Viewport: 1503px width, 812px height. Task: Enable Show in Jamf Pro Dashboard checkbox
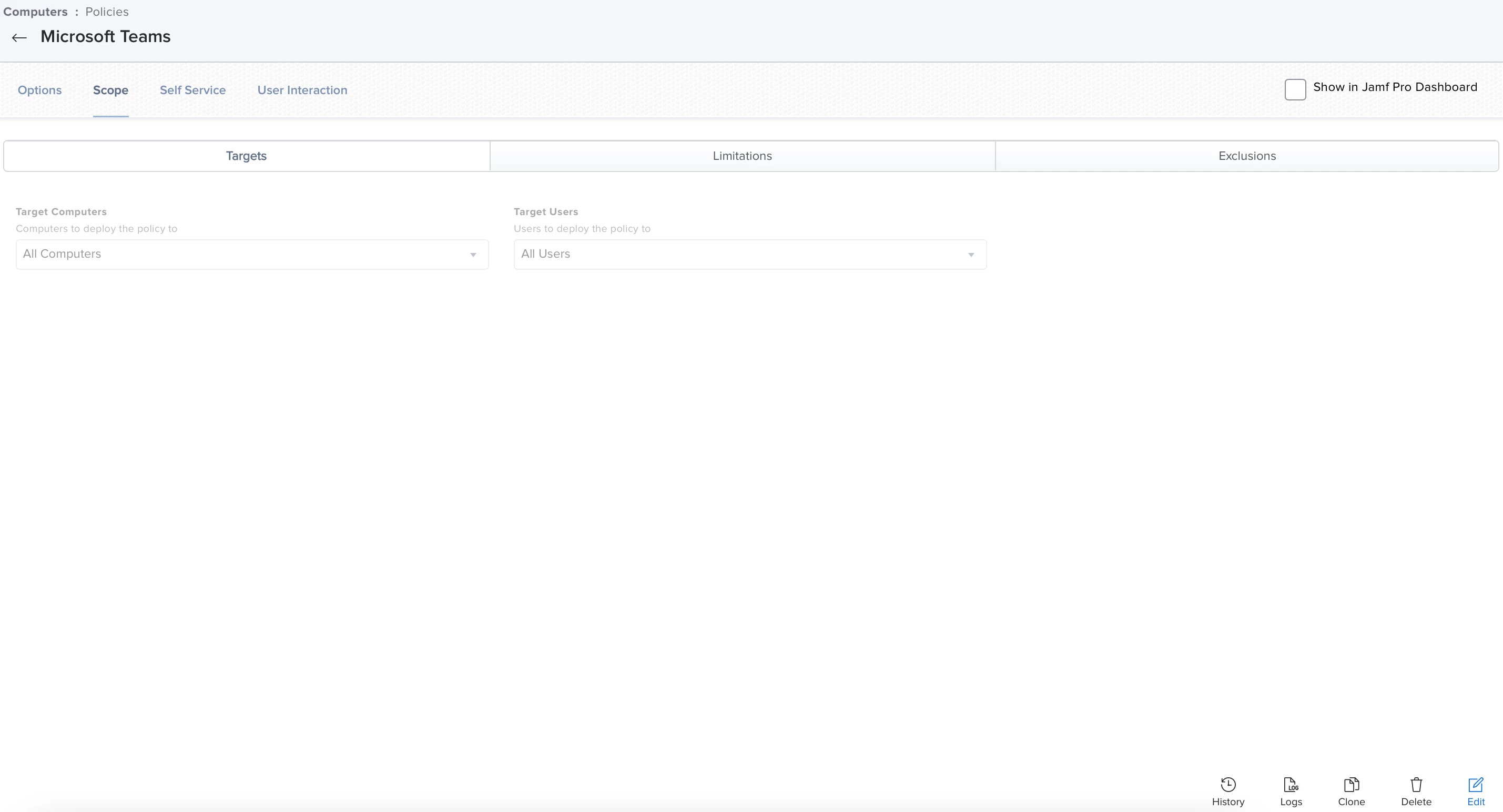[x=1295, y=90]
